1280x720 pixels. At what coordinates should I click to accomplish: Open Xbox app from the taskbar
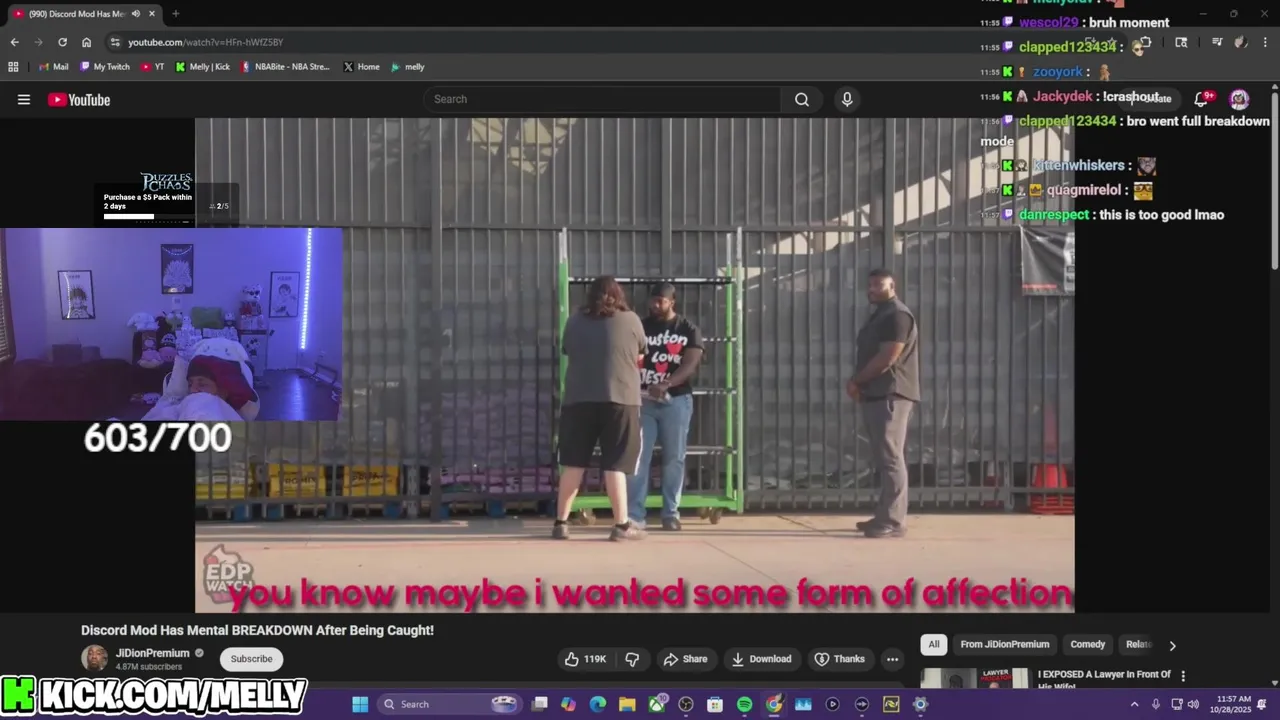pyautogui.click(x=657, y=704)
